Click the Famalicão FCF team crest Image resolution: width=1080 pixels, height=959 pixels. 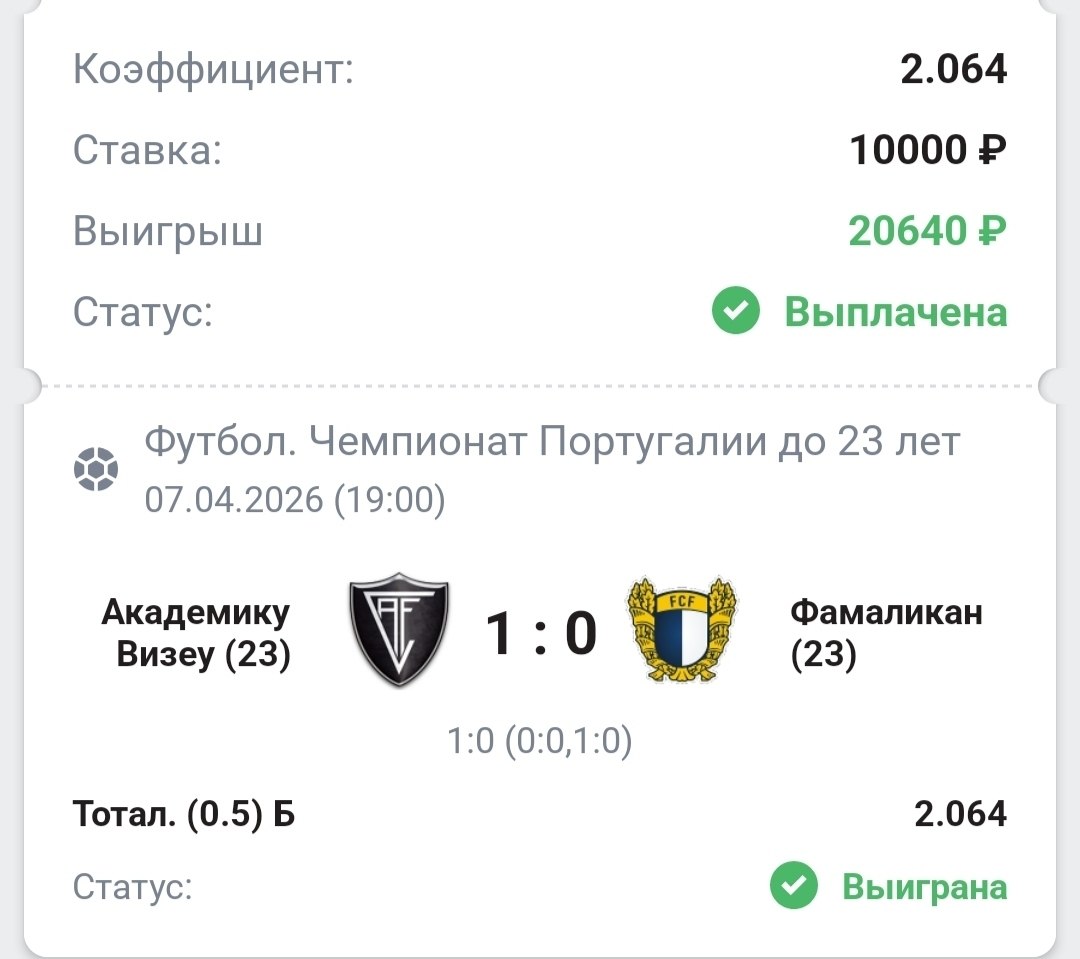click(x=680, y=630)
